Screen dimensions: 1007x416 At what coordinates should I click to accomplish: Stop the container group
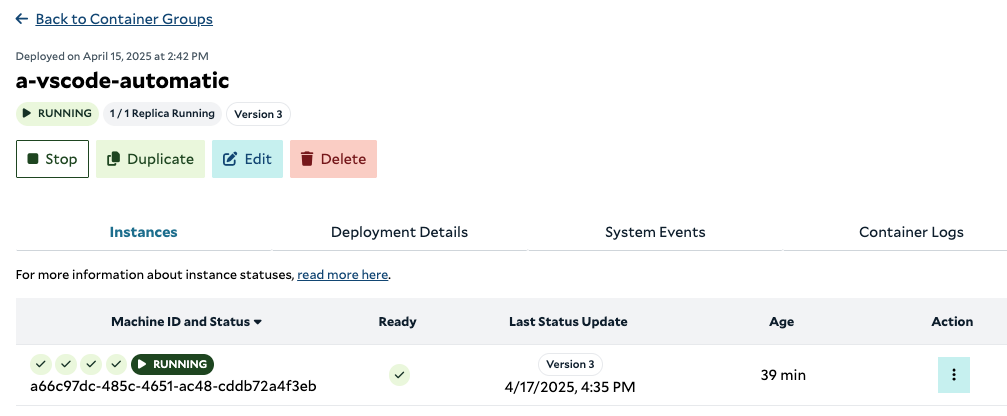[52, 159]
